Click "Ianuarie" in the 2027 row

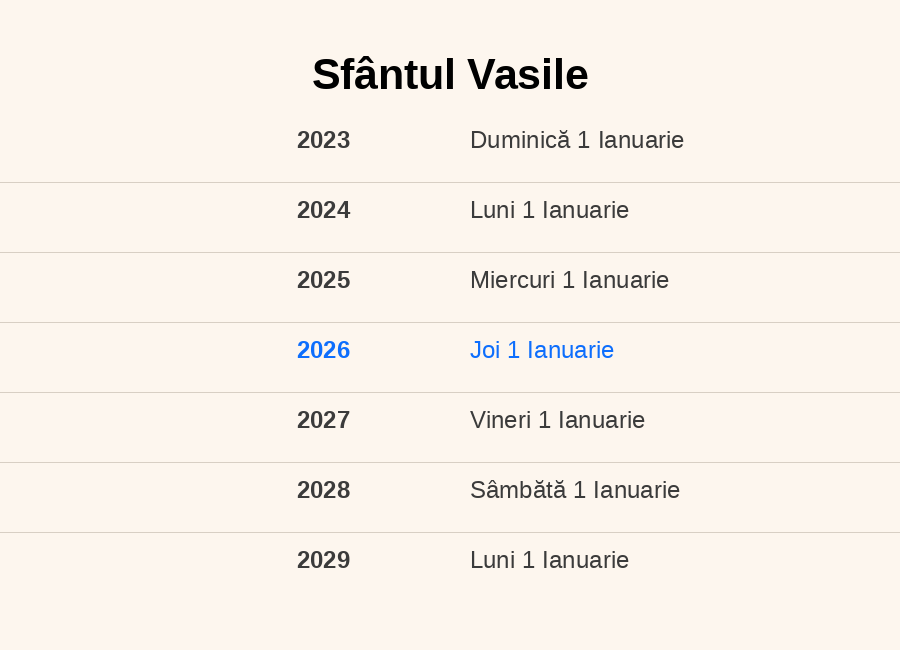[x=602, y=420]
